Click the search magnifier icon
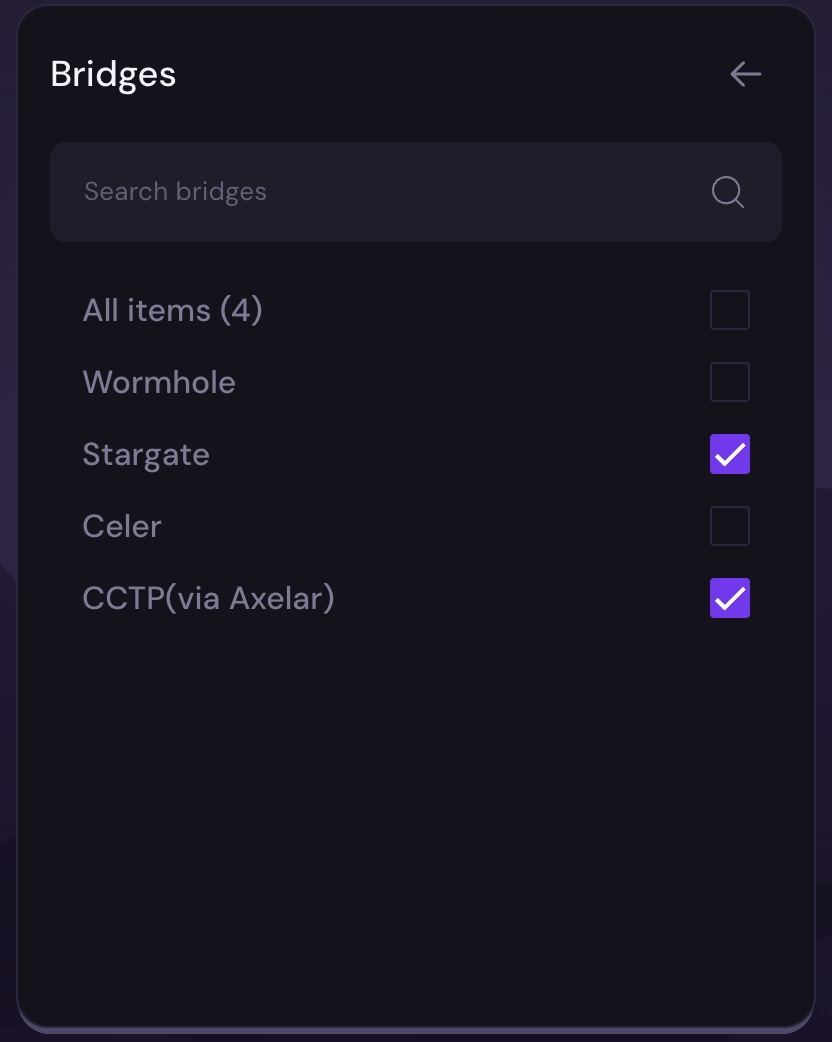The image size is (832, 1042). pyautogui.click(x=728, y=192)
